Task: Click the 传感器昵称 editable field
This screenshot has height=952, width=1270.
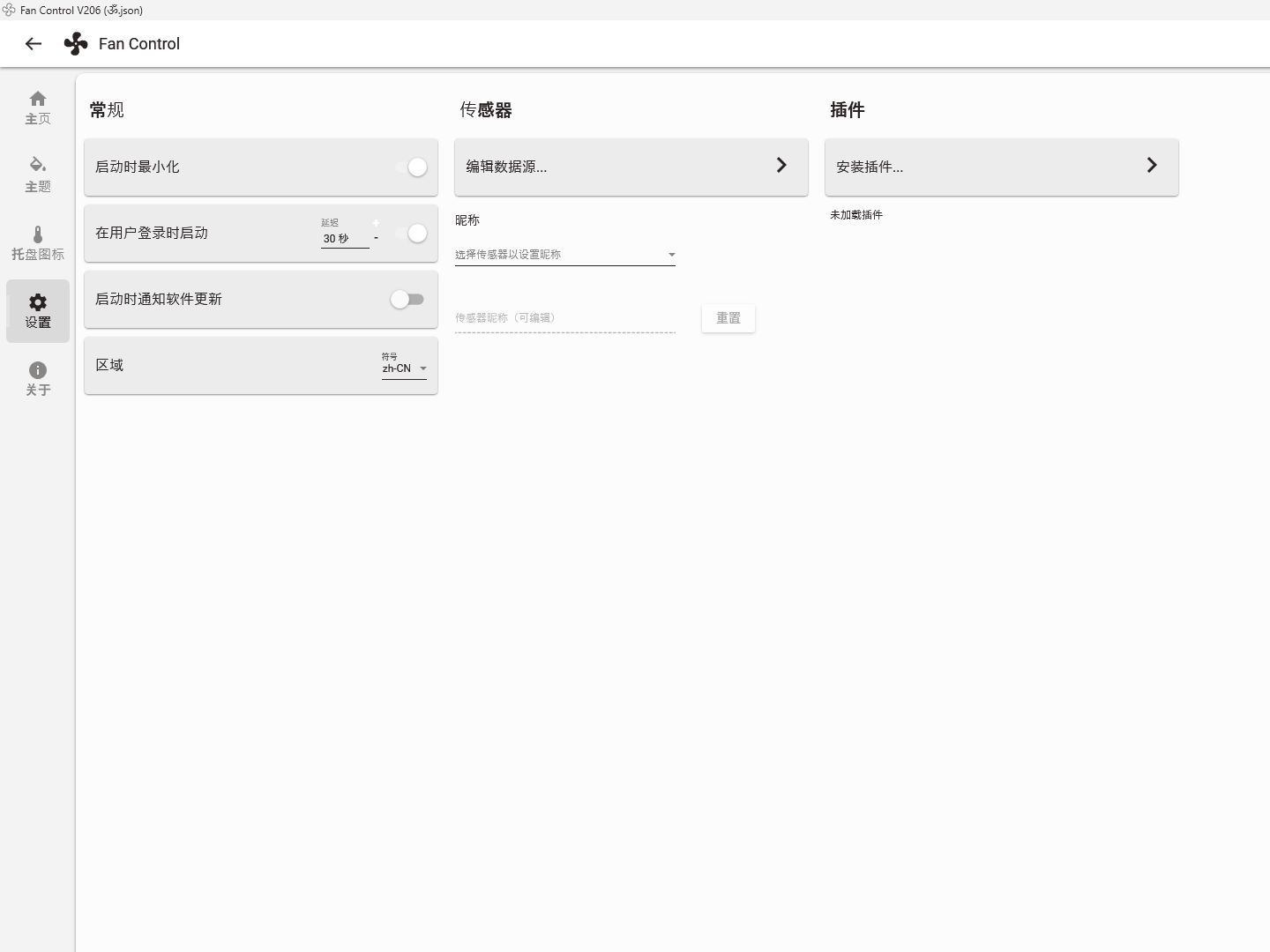Action: pos(565,318)
